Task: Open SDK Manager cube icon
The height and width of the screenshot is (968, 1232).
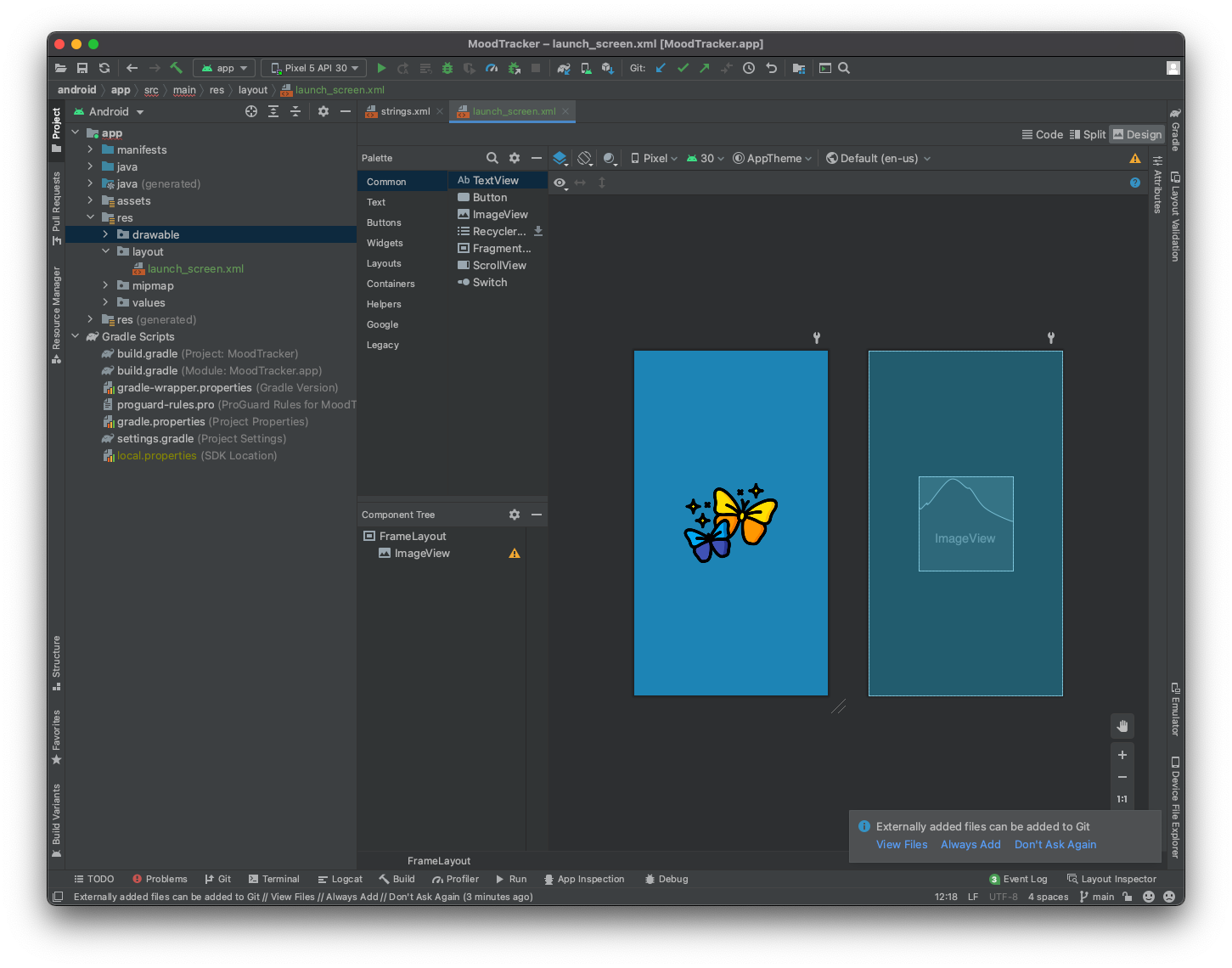Action: [x=608, y=68]
